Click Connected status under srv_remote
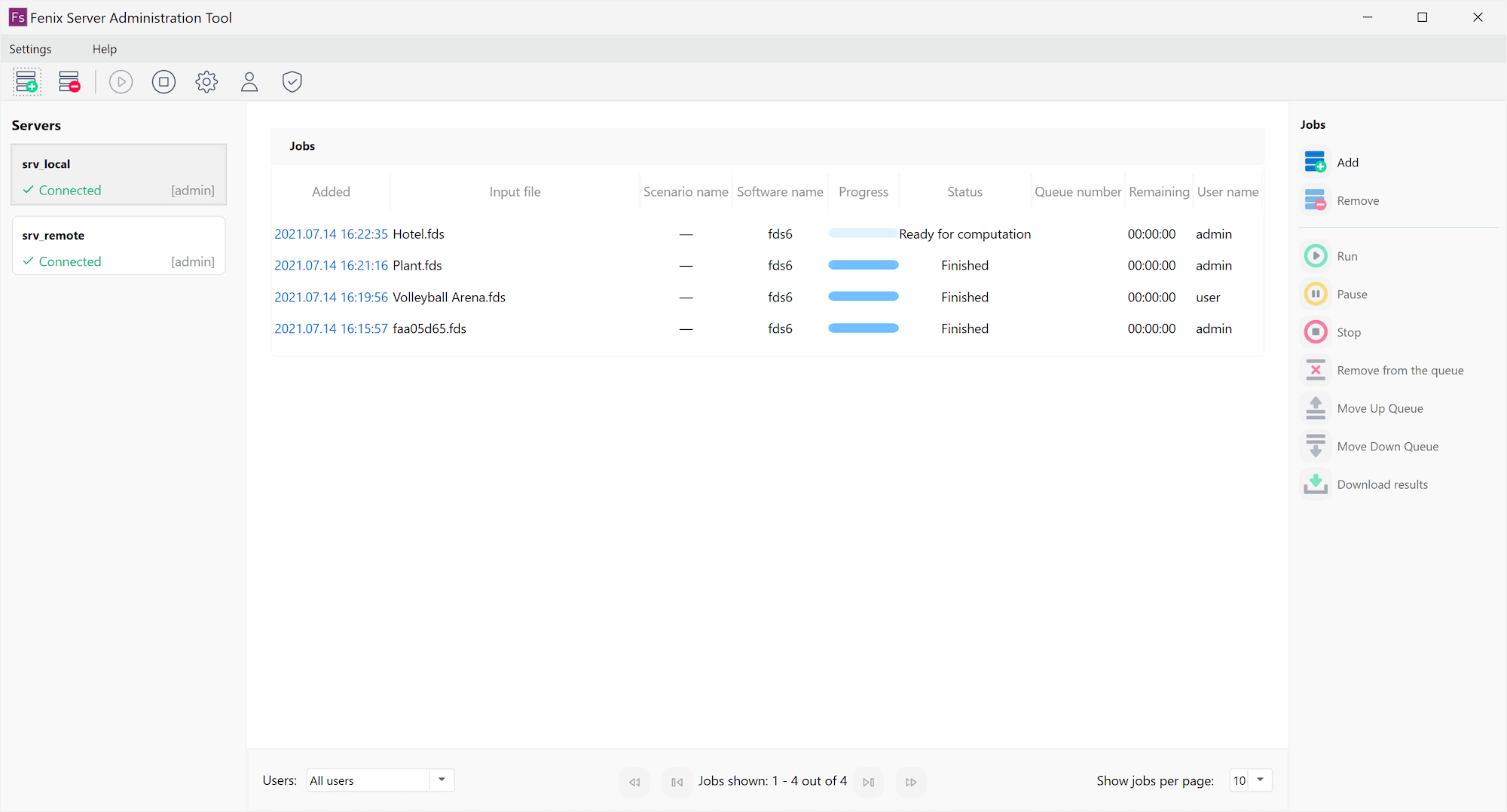The width and height of the screenshot is (1507, 812). click(70, 261)
